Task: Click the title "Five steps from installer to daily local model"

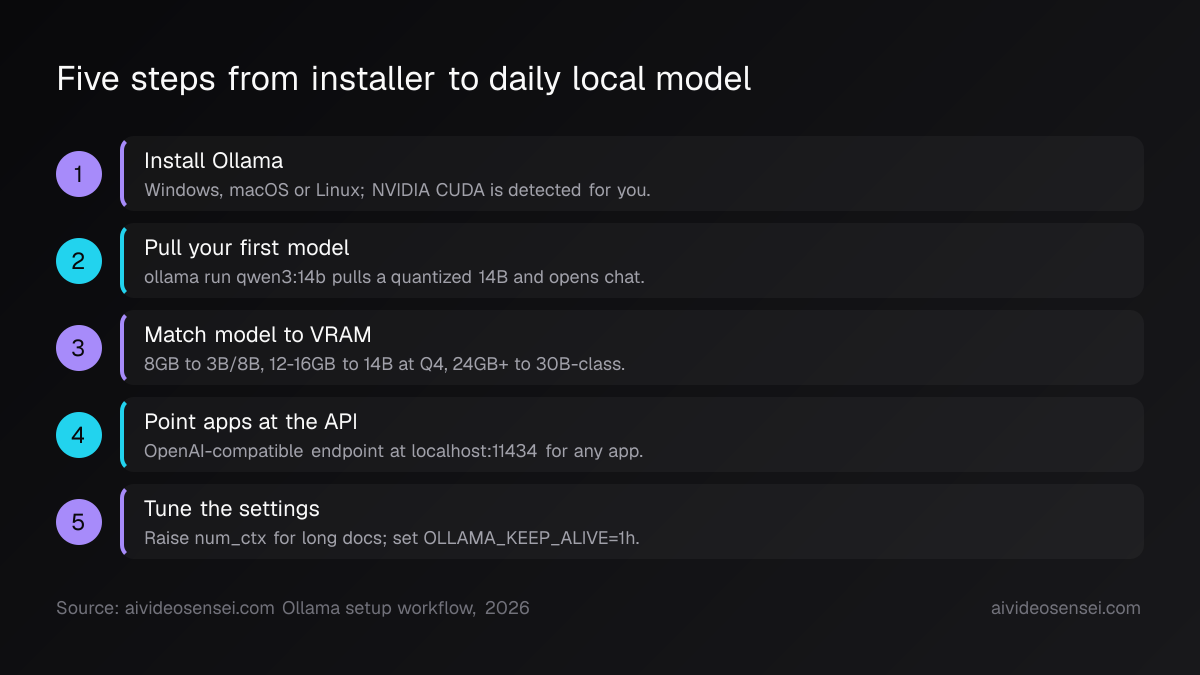Action: tap(404, 79)
